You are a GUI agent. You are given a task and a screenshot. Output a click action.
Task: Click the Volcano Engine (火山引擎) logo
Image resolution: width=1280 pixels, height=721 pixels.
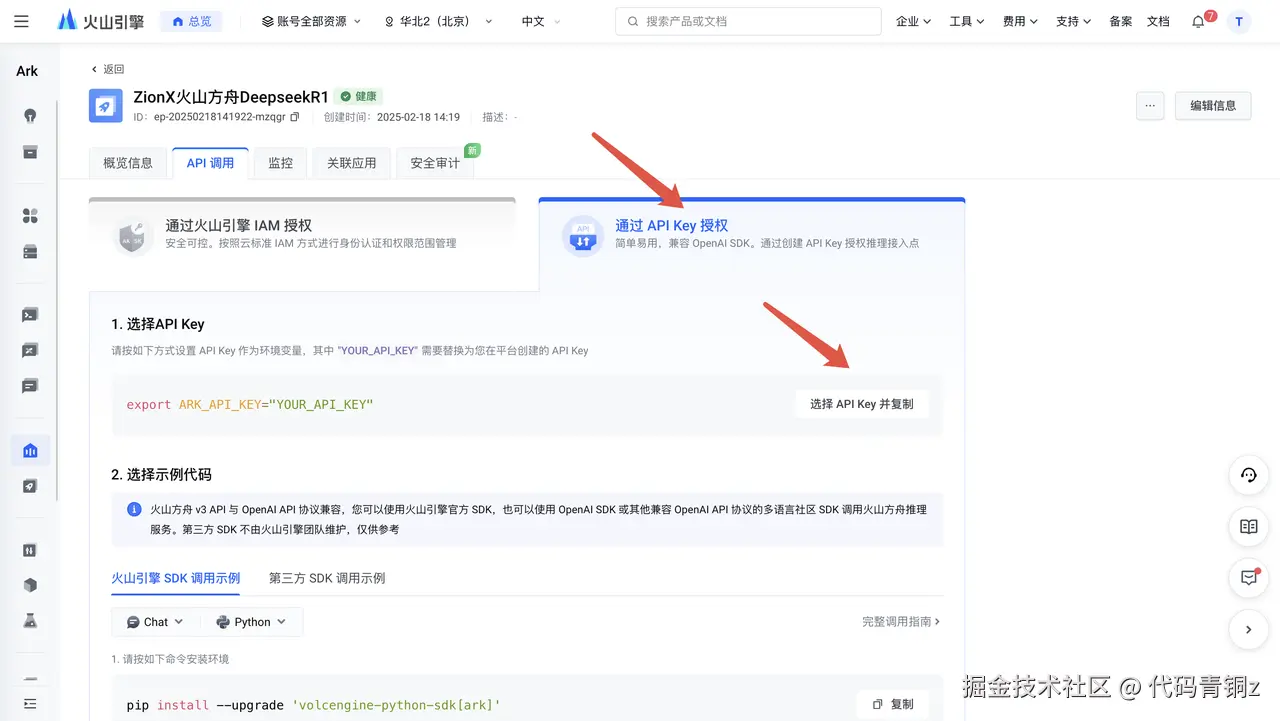101,21
